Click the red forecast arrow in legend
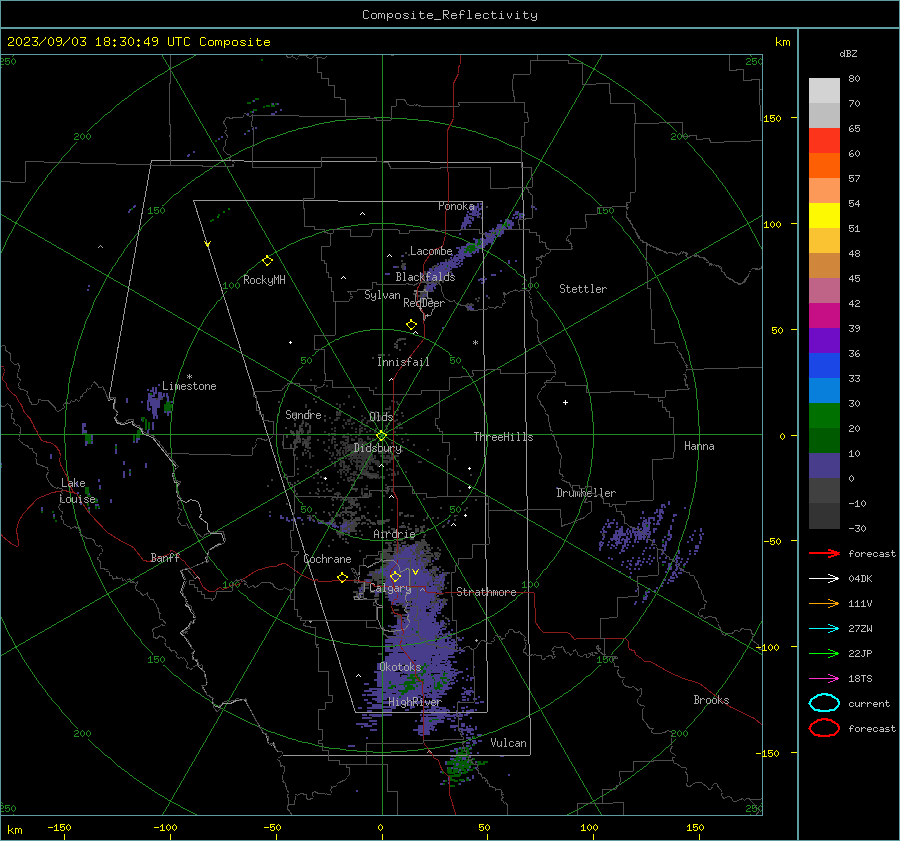Viewport: 900px width, 841px height. click(x=824, y=553)
